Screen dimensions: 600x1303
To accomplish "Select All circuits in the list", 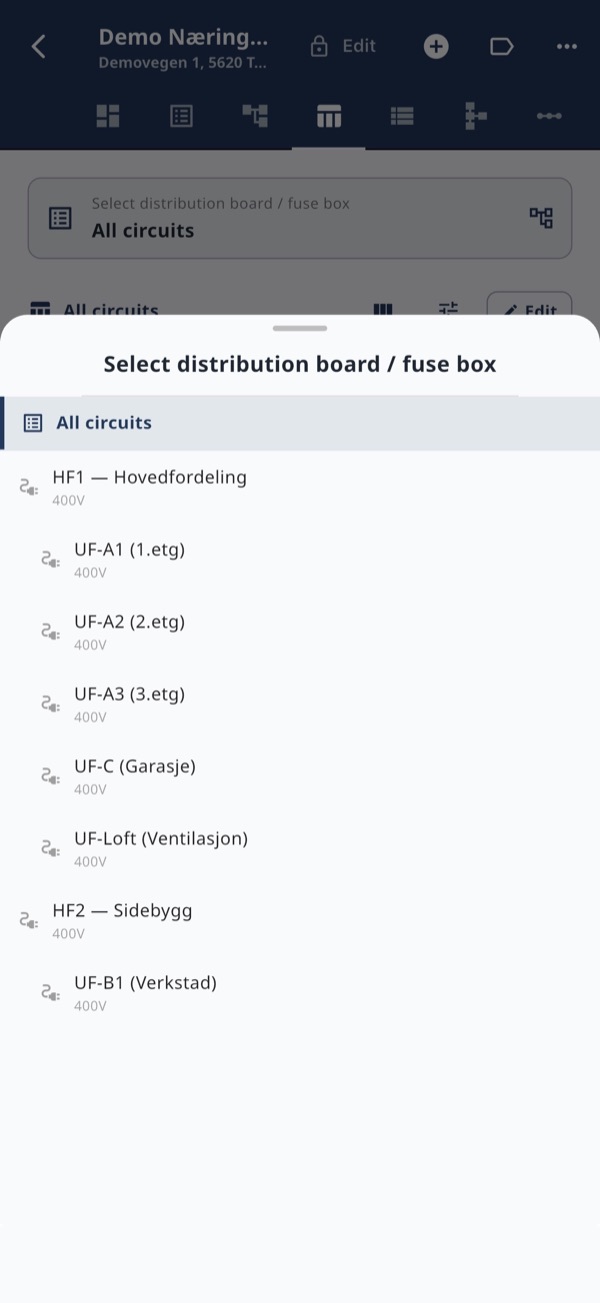I will coord(300,423).
